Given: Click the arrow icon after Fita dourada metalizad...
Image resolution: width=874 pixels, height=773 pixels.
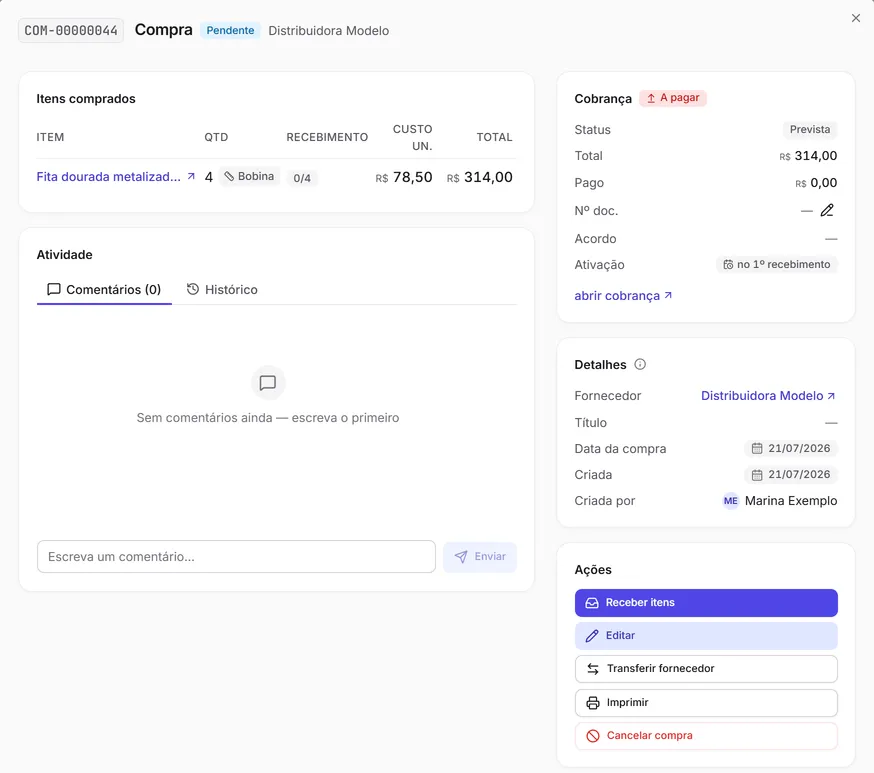Looking at the screenshot, I should [191, 176].
